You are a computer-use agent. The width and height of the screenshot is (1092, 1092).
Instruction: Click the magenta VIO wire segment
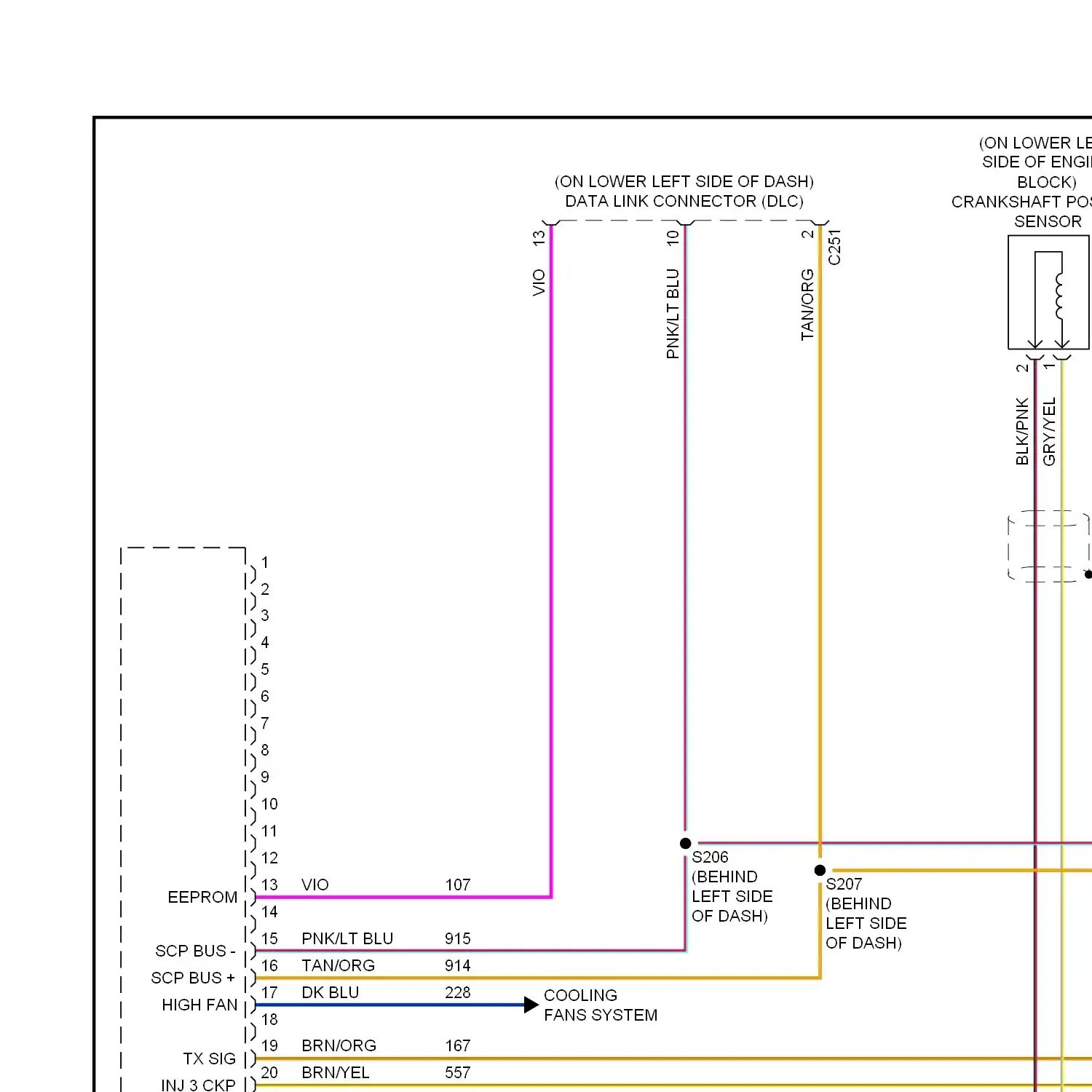click(551, 561)
